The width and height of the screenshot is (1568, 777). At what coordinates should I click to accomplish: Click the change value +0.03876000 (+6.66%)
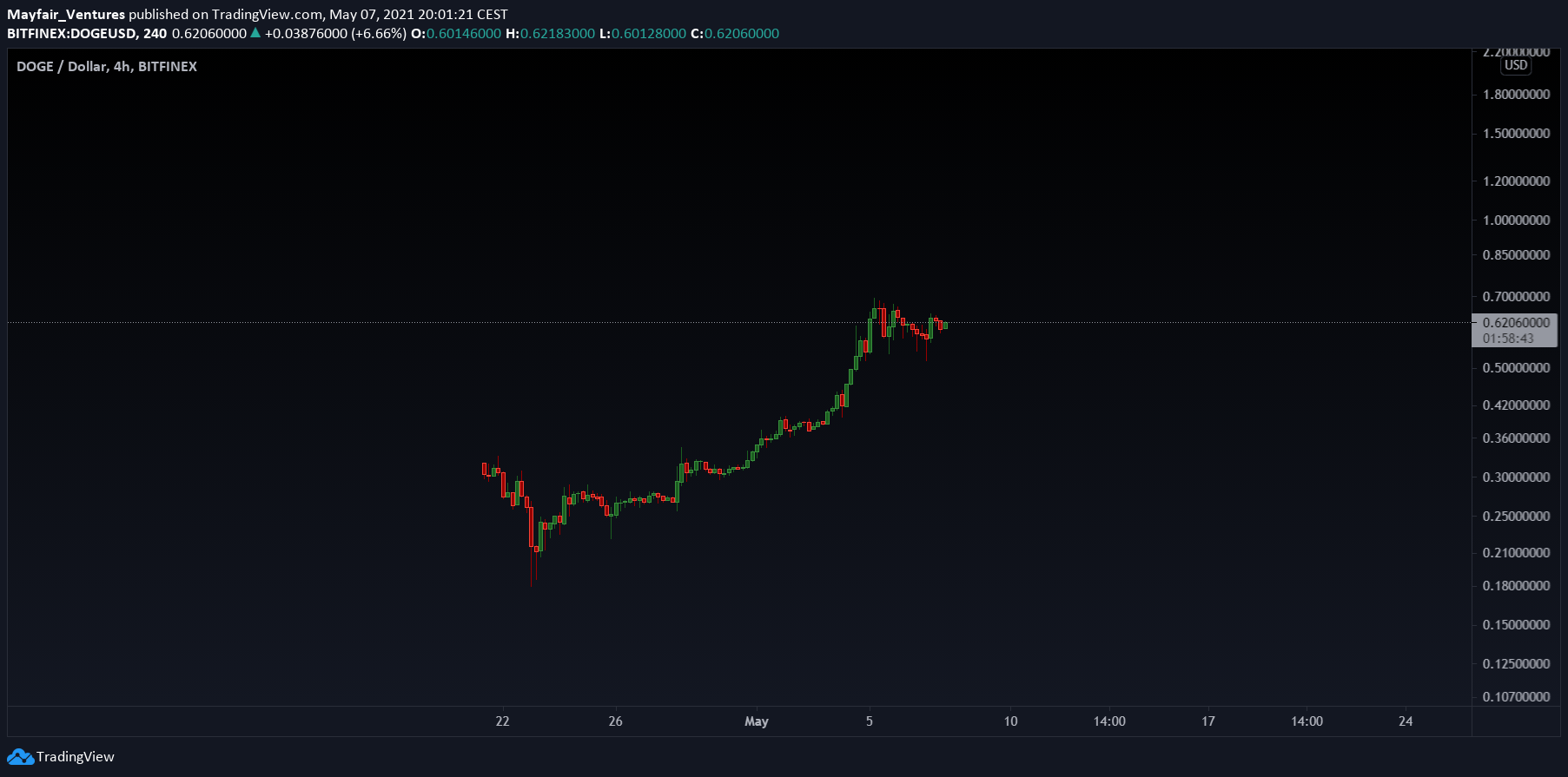(335, 33)
